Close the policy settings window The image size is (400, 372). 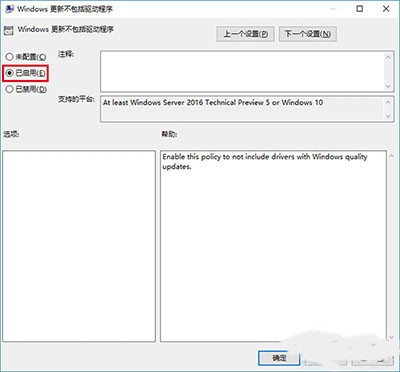pyautogui.click(x=386, y=9)
